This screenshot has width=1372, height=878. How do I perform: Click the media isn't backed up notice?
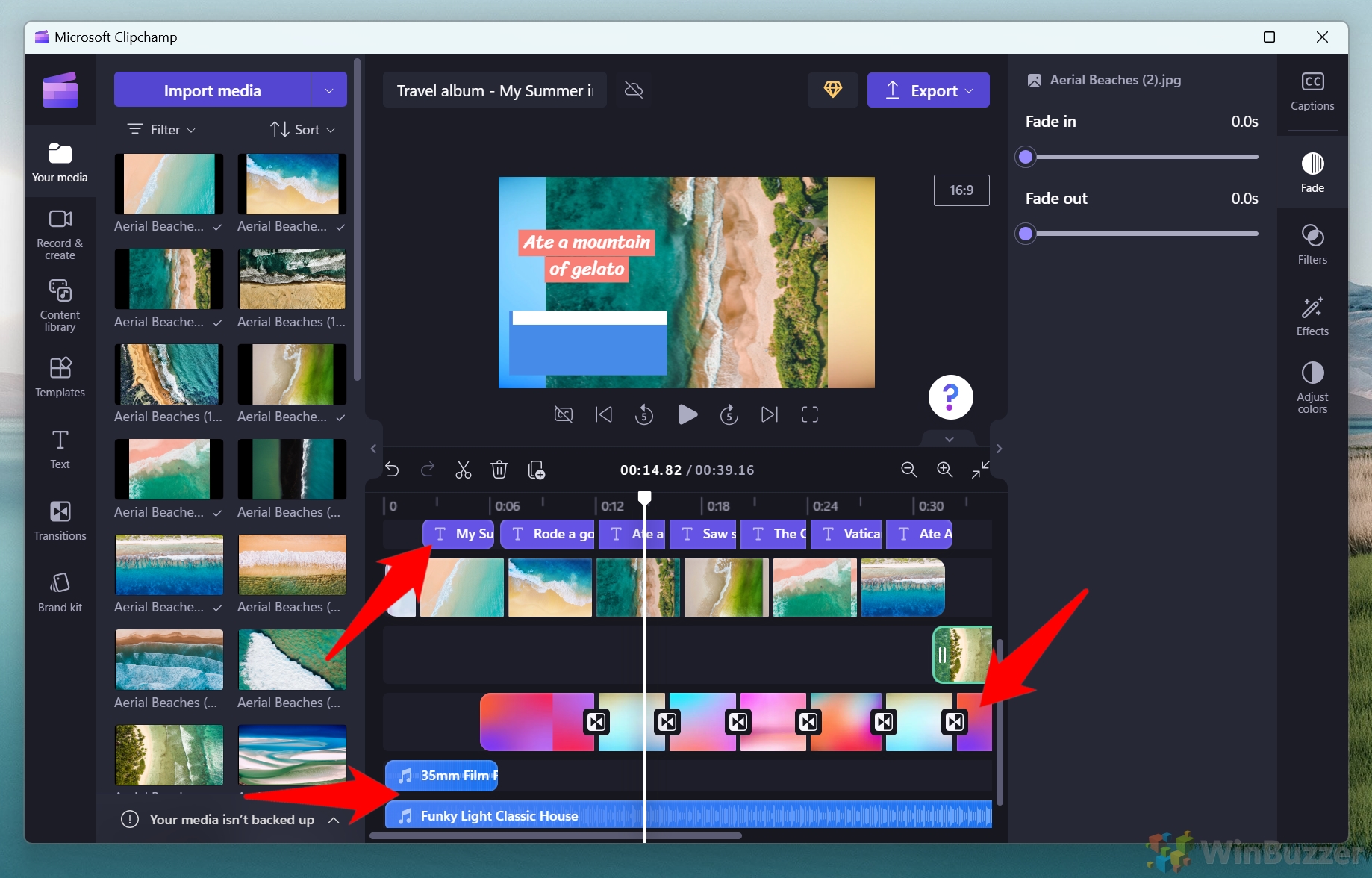[232, 820]
